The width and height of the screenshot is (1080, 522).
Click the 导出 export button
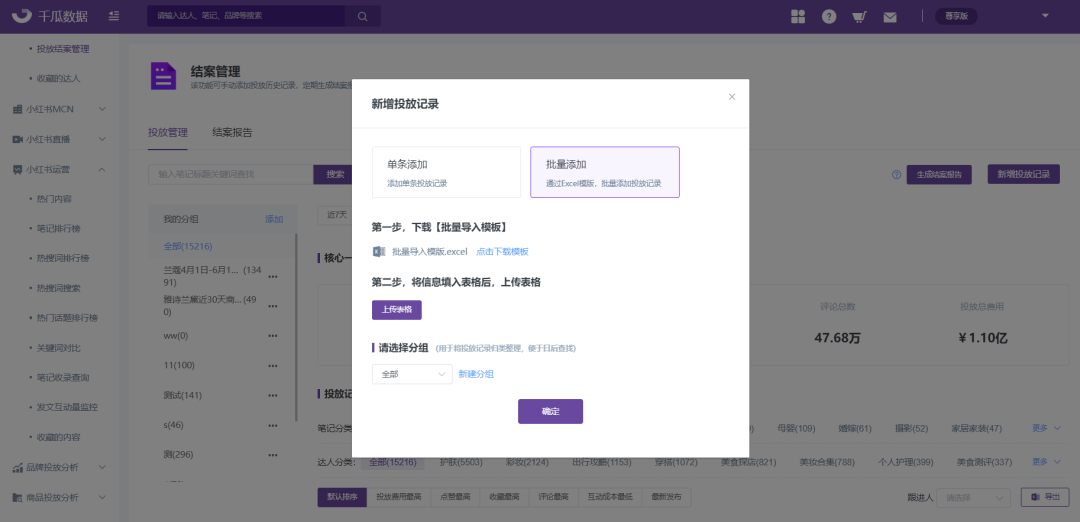1045,497
